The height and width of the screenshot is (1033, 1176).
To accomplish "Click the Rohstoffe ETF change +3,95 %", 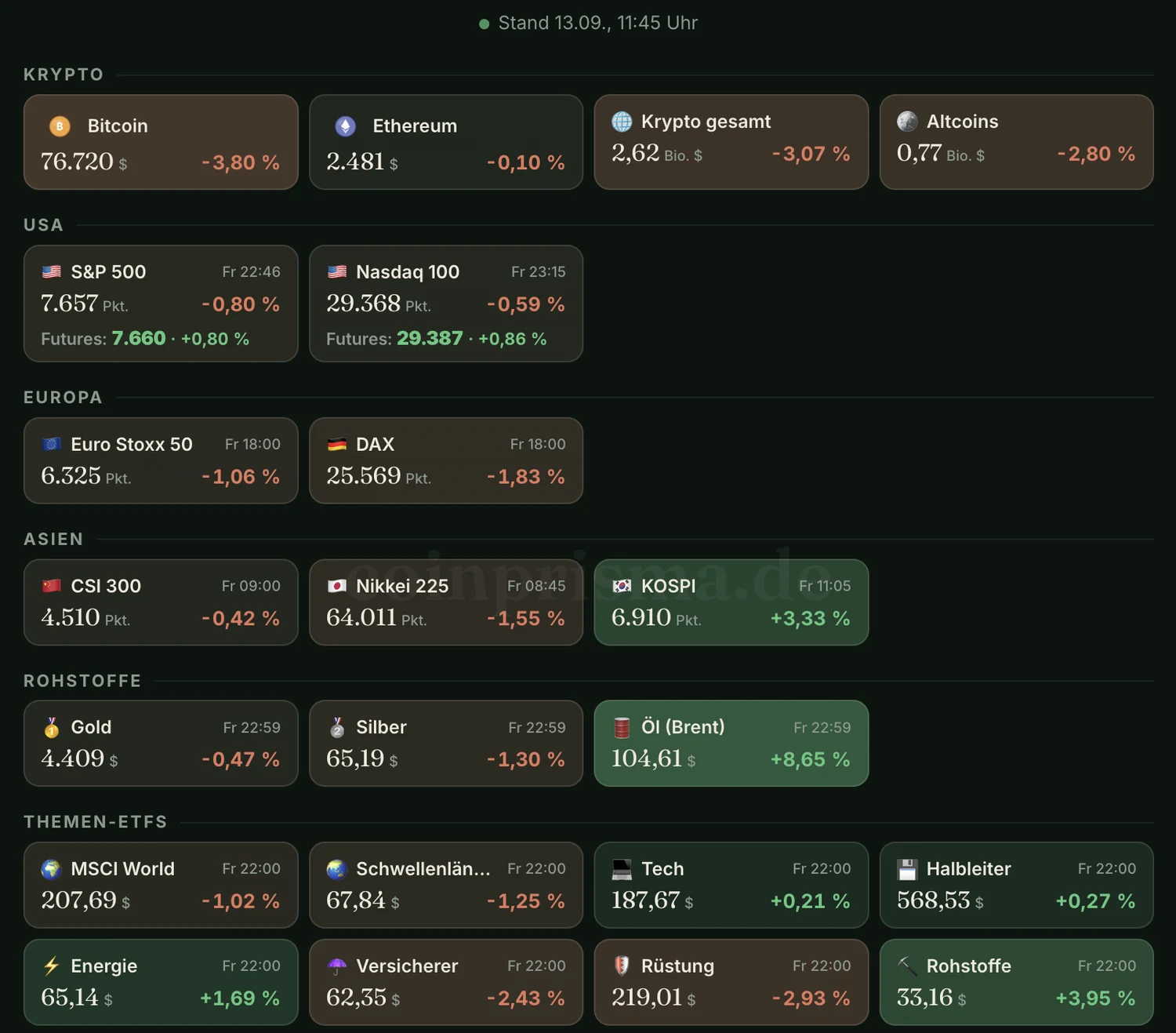I will tap(1096, 998).
